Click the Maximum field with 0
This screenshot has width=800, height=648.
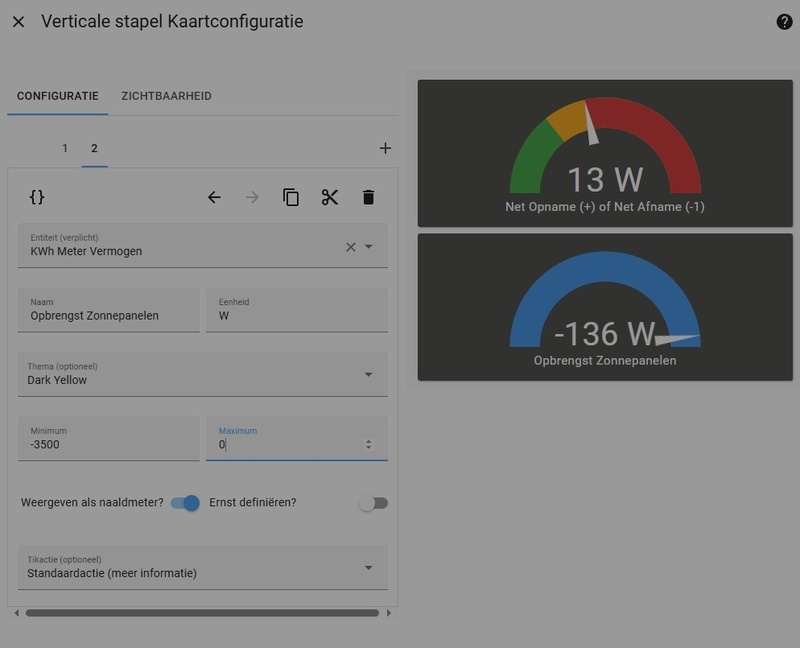point(297,438)
